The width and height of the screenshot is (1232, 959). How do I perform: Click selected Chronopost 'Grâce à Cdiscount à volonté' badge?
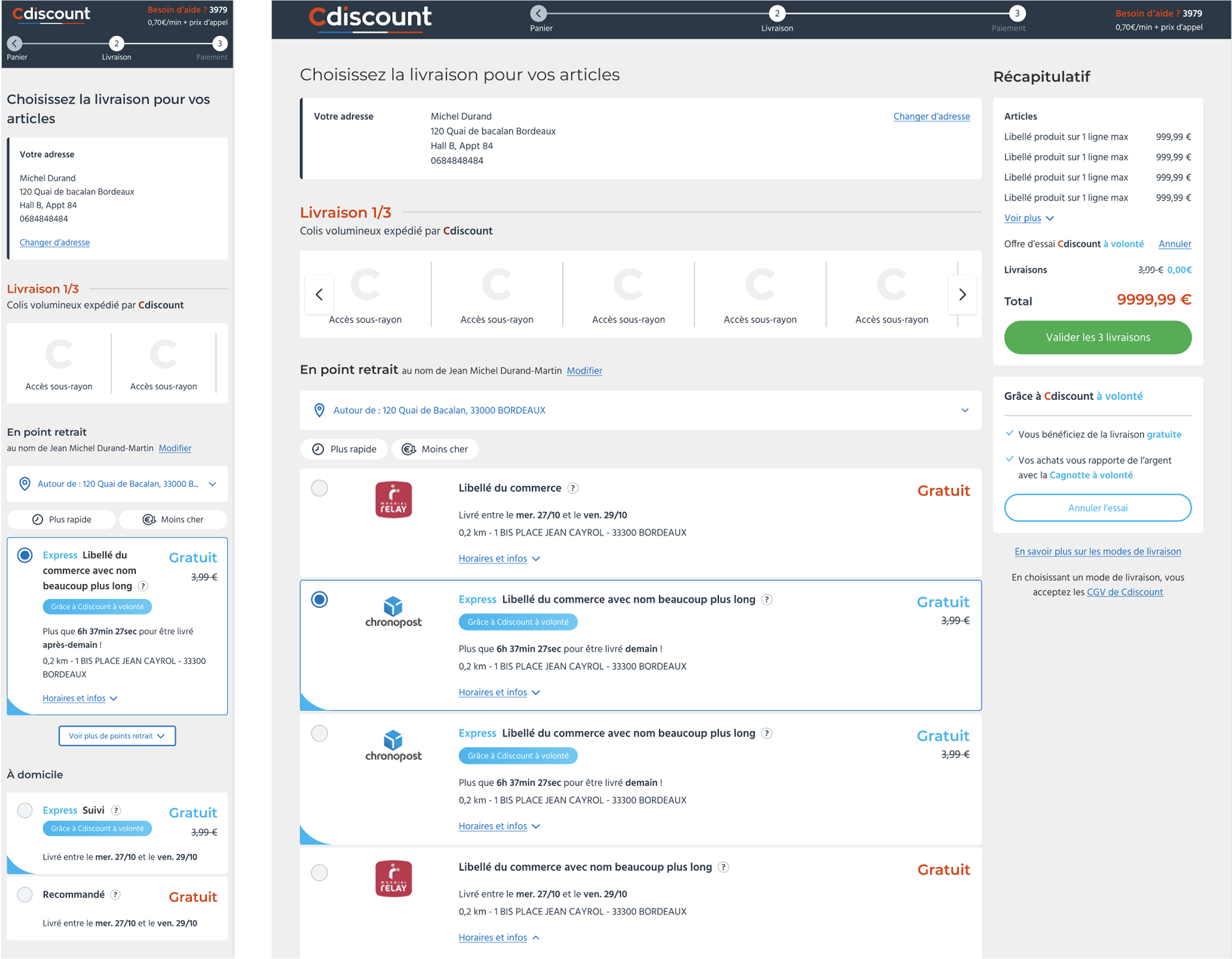point(518,623)
